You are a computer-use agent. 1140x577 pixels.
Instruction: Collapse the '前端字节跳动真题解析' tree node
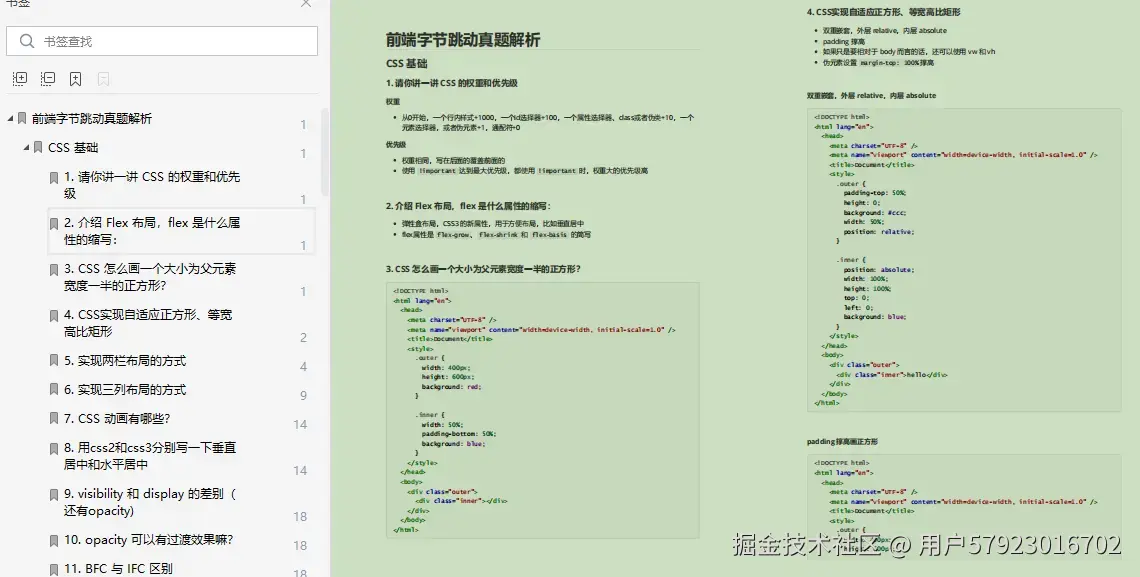point(10,118)
